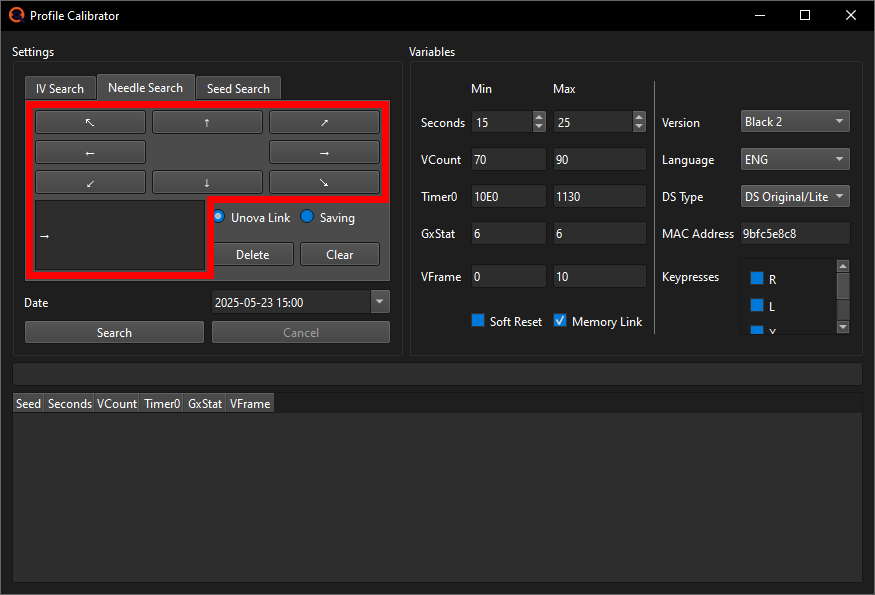Open the Seed Search tab
The image size is (875, 595).
[238, 87]
